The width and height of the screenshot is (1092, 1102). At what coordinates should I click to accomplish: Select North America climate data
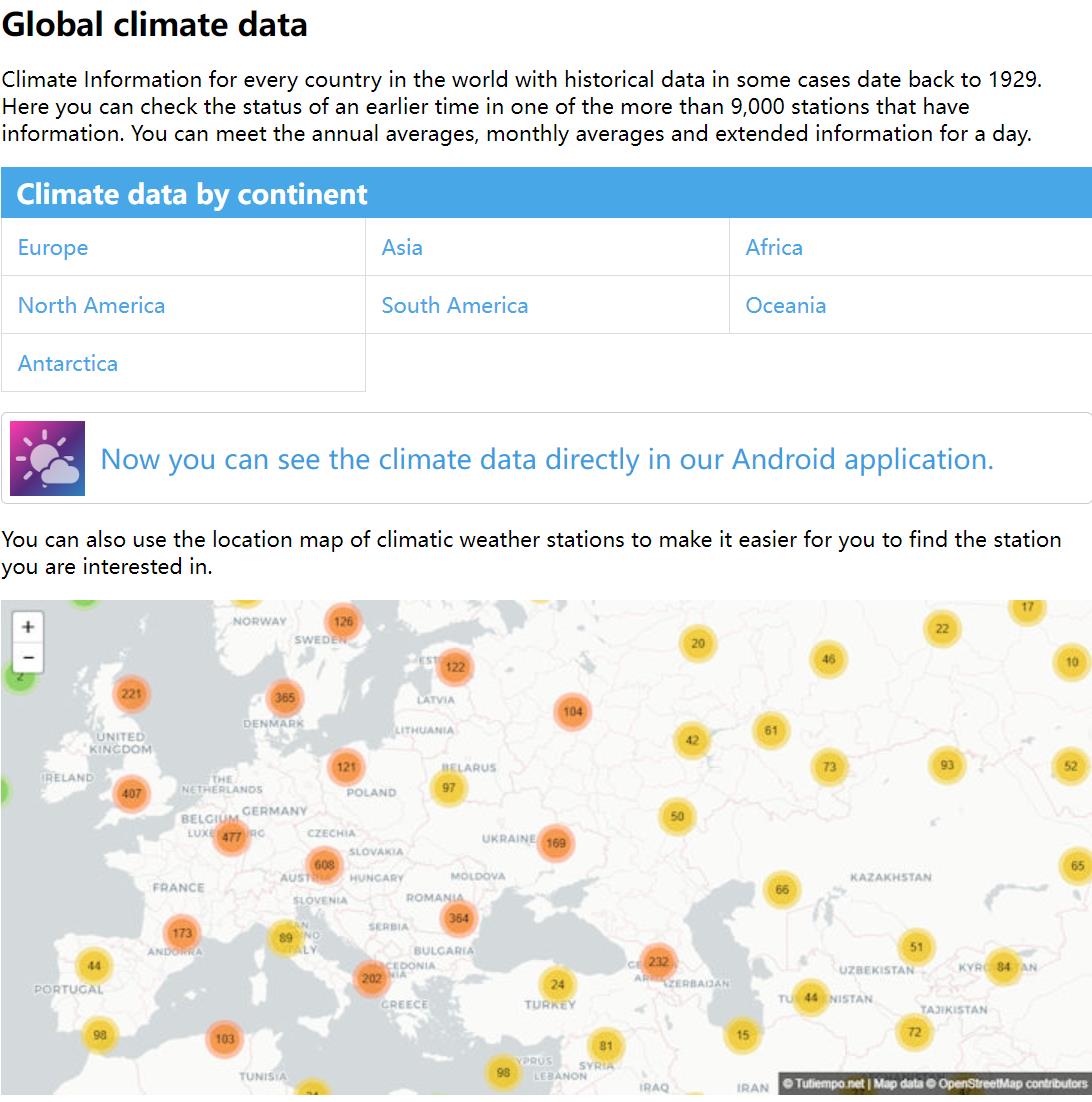[x=92, y=306]
